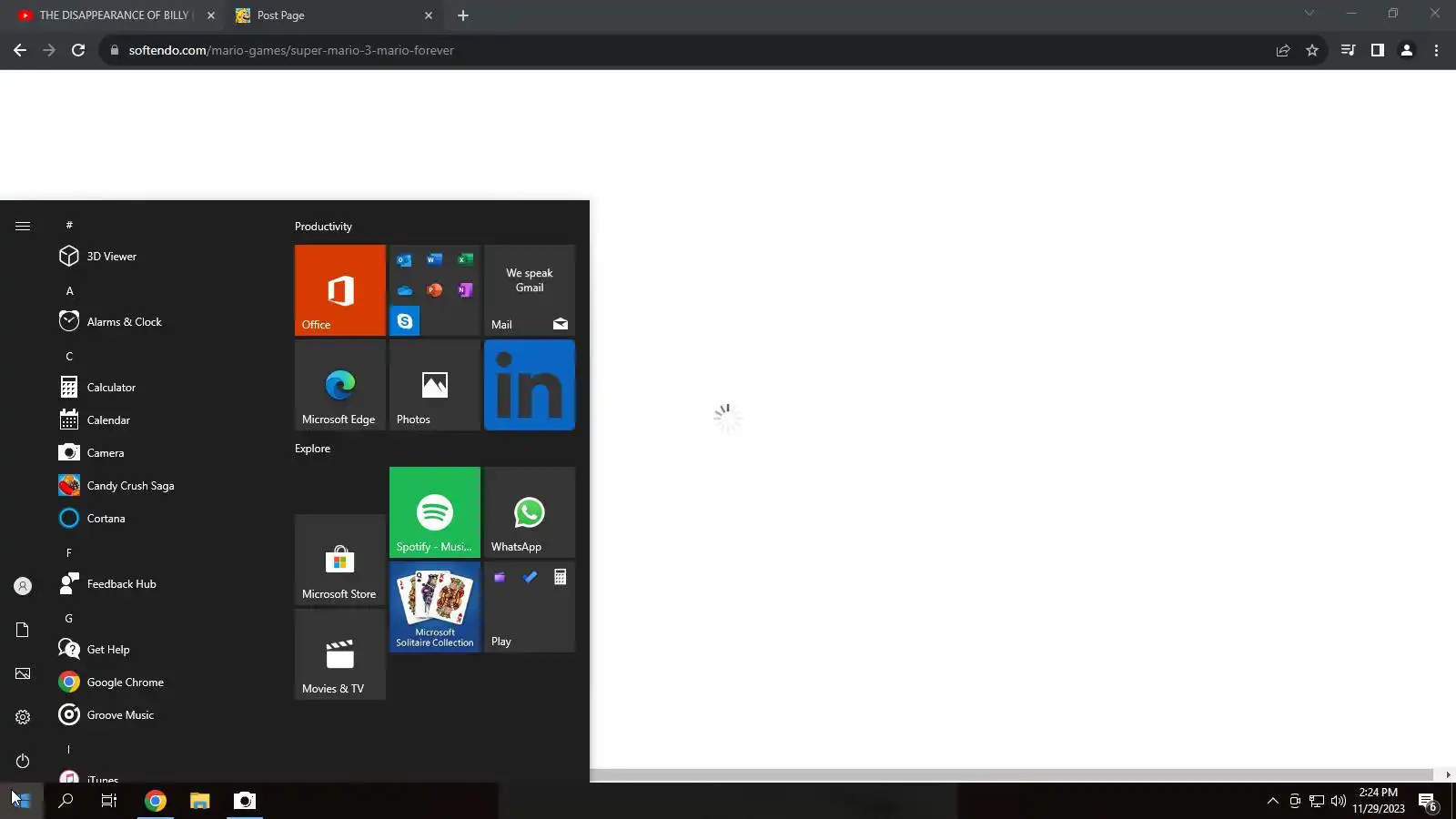Open Cortana from app list

(164, 519)
